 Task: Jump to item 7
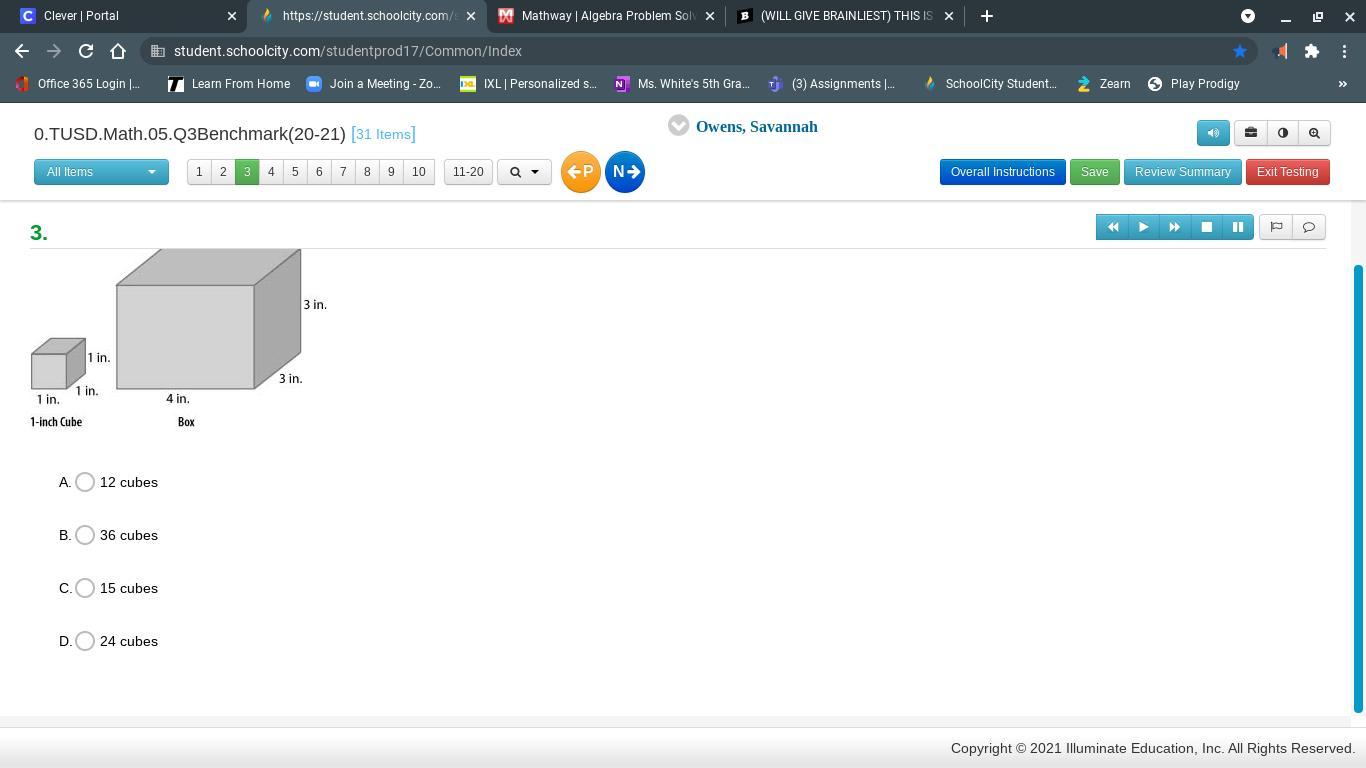[x=343, y=172]
